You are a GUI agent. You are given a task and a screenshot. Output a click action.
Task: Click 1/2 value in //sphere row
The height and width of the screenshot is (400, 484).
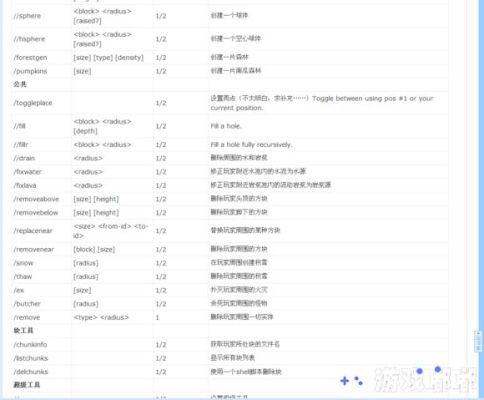point(161,16)
